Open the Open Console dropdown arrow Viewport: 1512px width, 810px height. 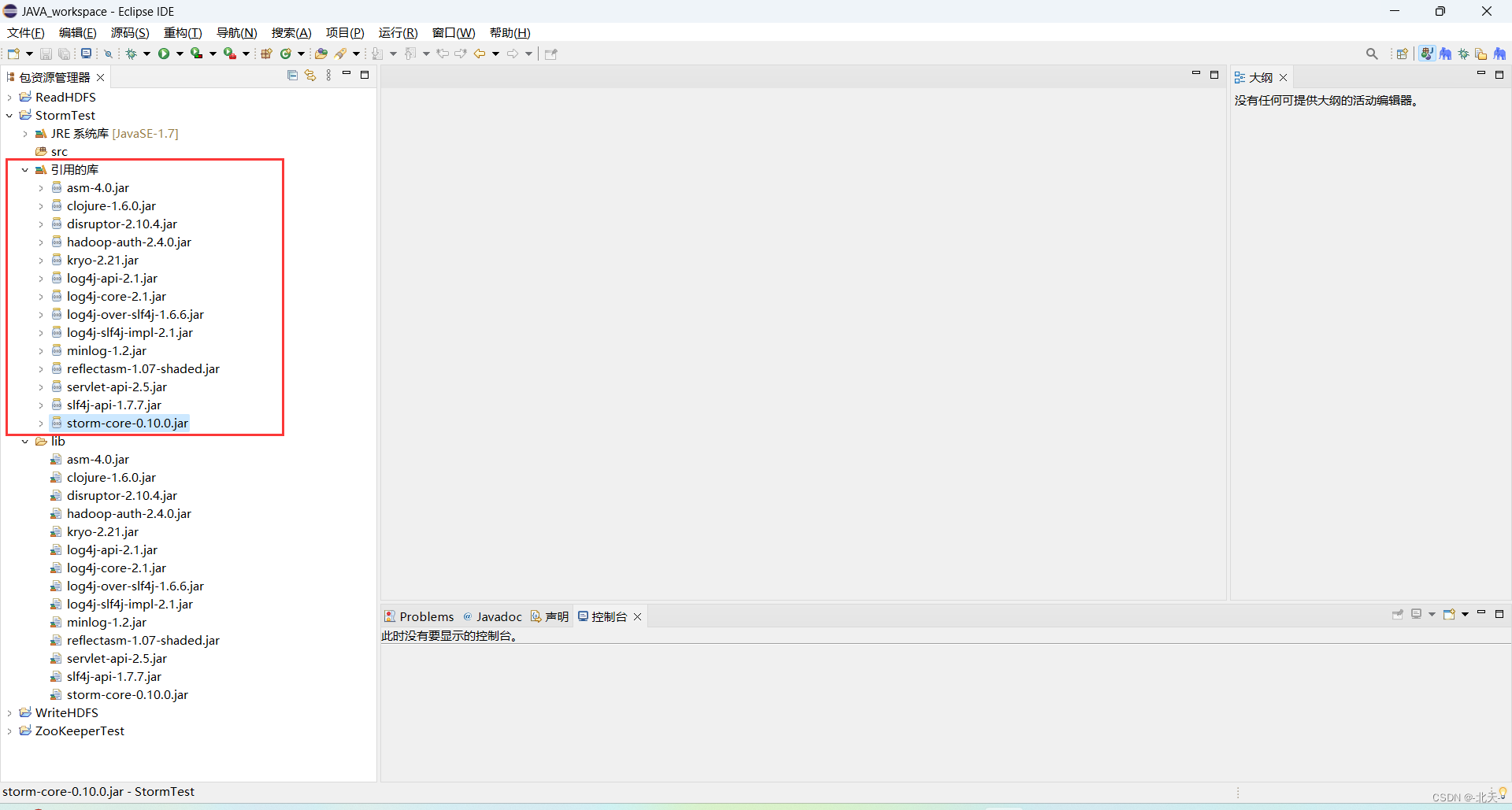[x=1465, y=614]
